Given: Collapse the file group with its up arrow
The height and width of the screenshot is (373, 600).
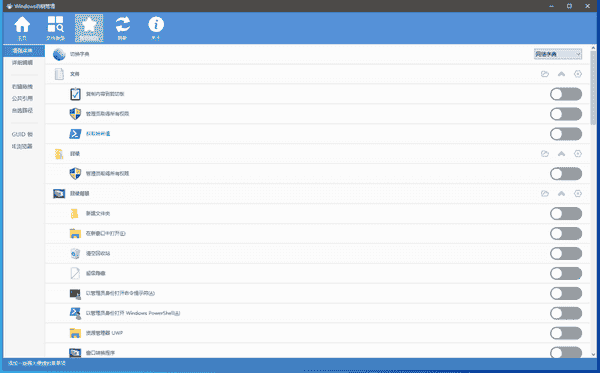Looking at the screenshot, I should point(561,74).
